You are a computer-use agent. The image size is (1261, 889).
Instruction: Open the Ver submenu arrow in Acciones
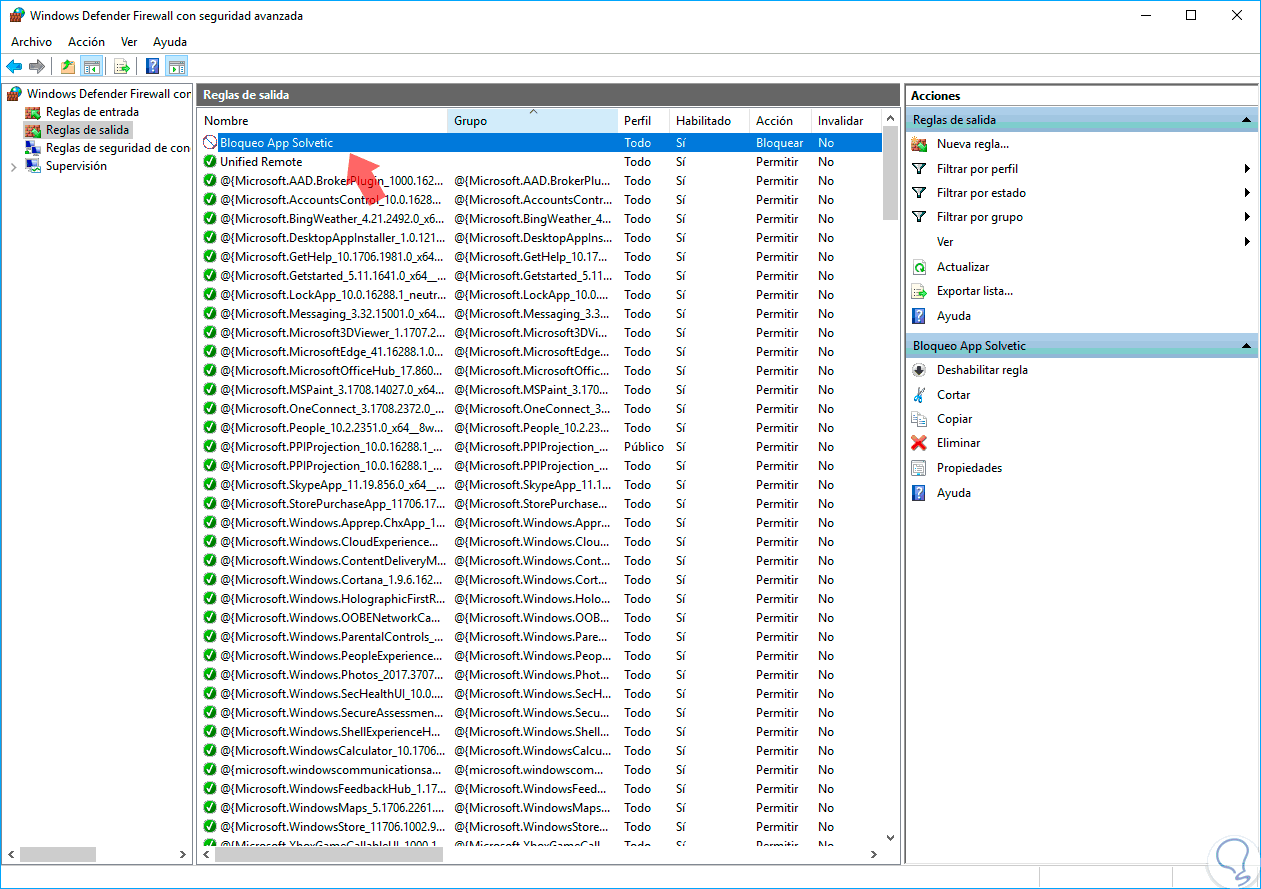[1247, 242]
